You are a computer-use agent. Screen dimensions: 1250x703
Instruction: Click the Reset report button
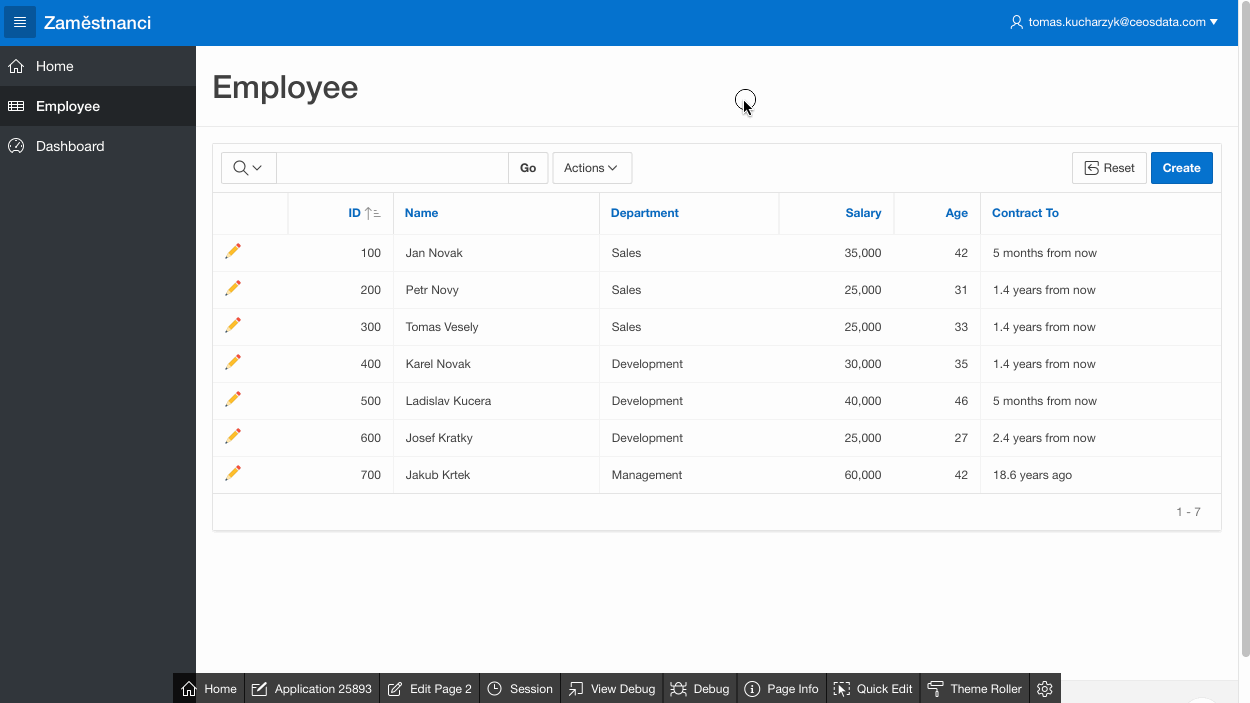tap(1109, 168)
